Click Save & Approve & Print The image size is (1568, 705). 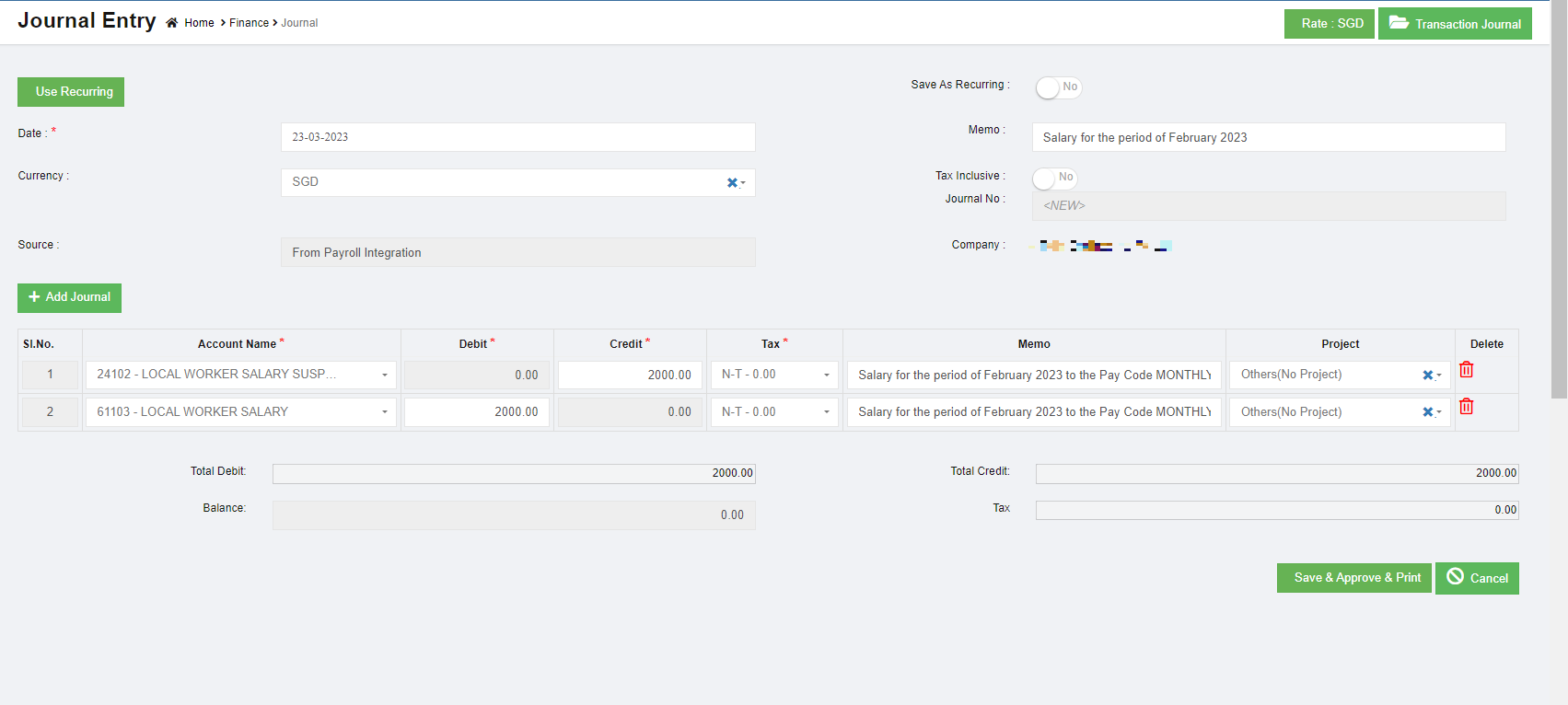click(x=1353, y=578)
